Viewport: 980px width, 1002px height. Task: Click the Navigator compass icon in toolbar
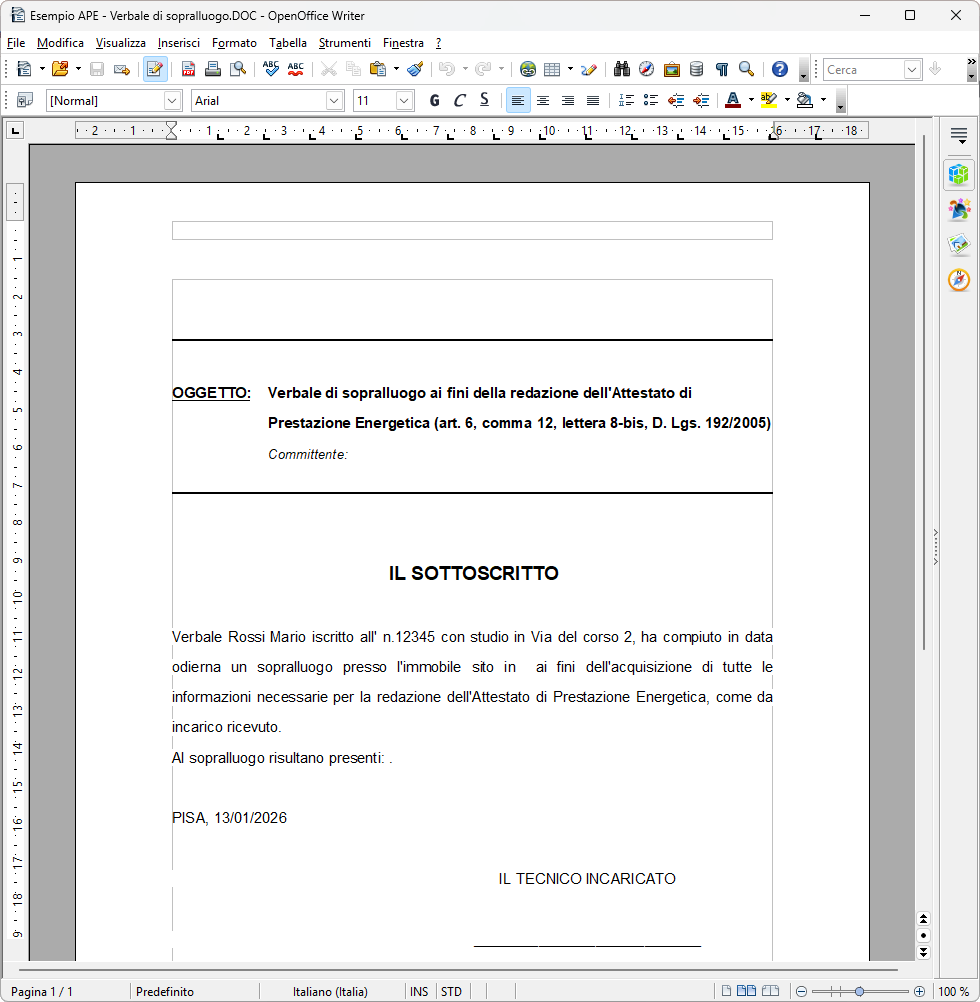pyautogui.click(x=646, y=69)
